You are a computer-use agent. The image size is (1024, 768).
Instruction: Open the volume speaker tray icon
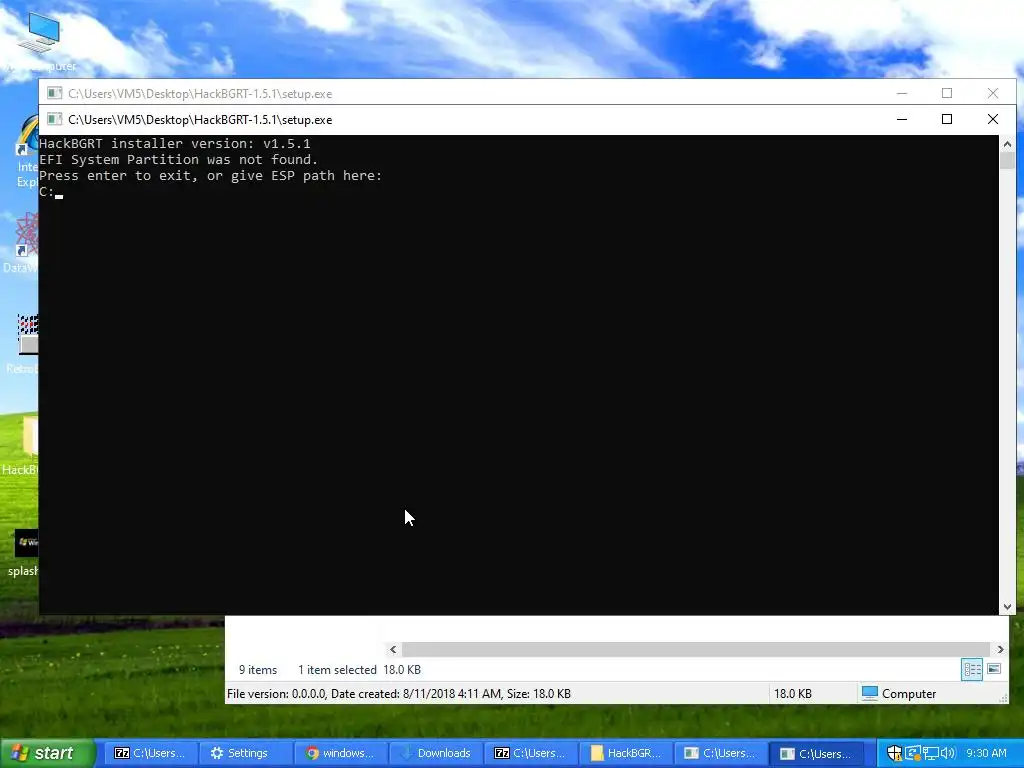point(947,753)
